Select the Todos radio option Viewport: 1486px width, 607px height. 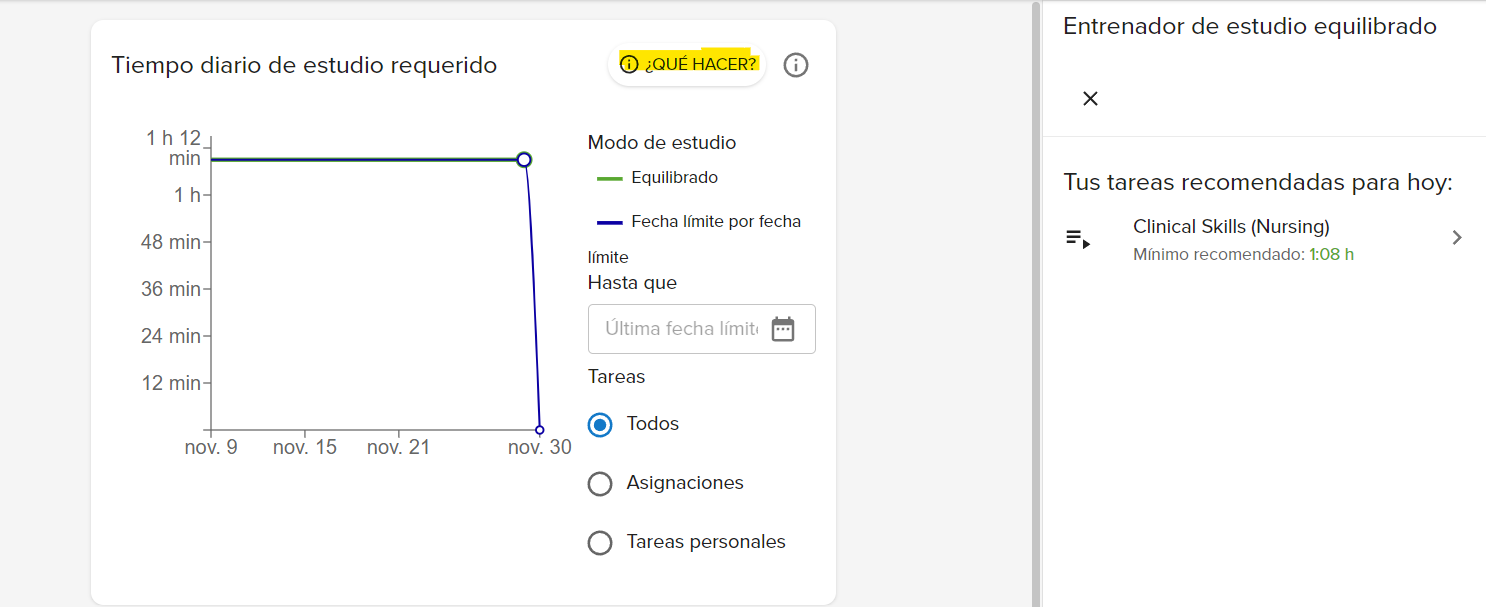tap(600, 425)
